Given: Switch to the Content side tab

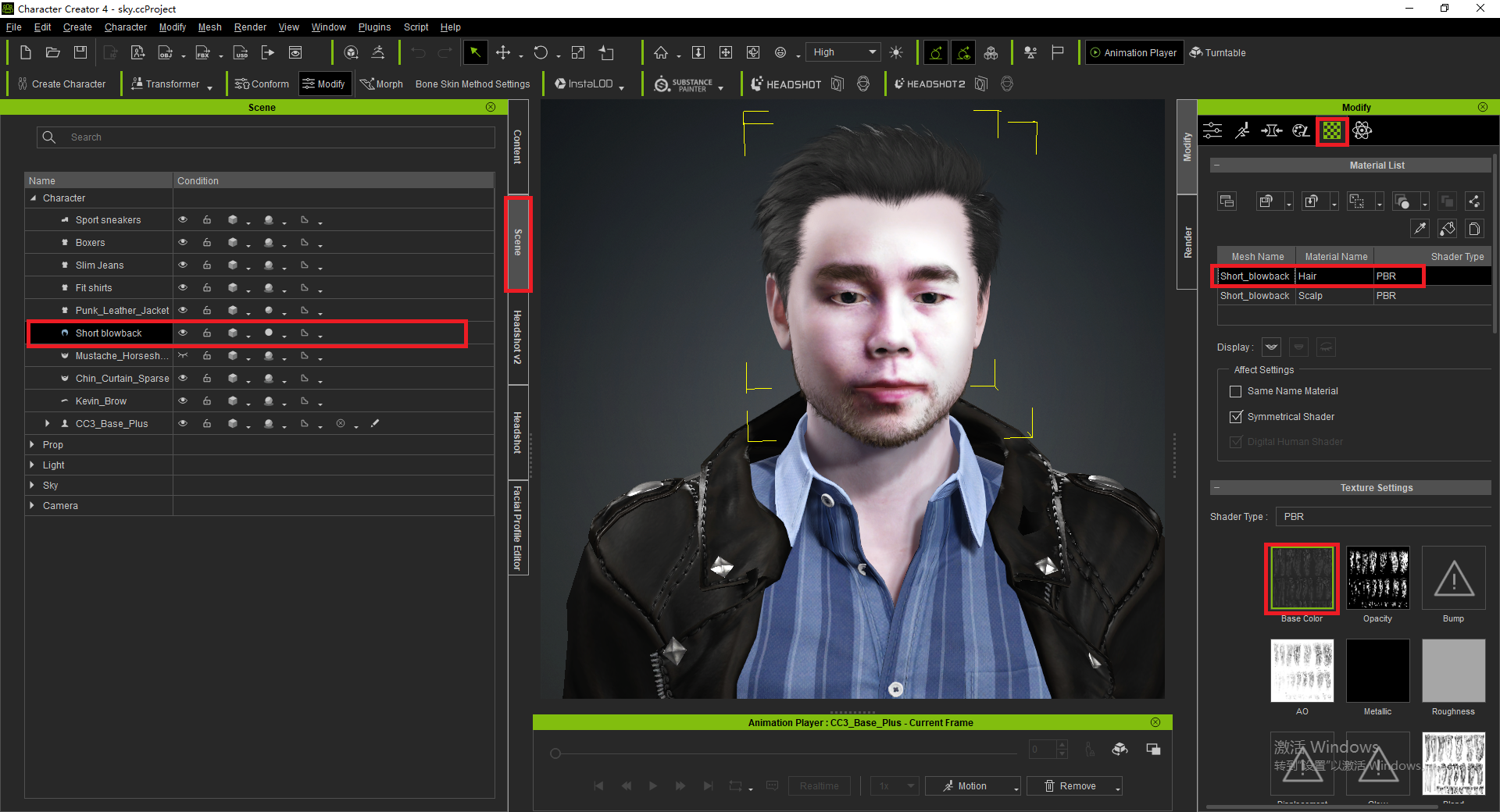Looking at the screenshot, I should coord(517,147).
